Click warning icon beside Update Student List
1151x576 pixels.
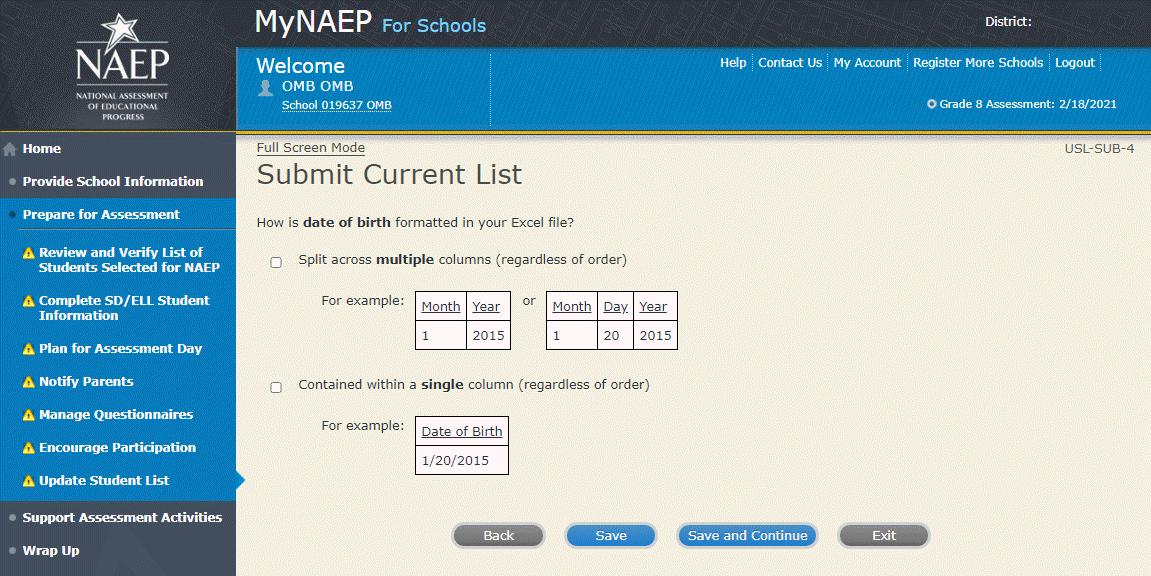pyautogui.click(x=29, y=481)
